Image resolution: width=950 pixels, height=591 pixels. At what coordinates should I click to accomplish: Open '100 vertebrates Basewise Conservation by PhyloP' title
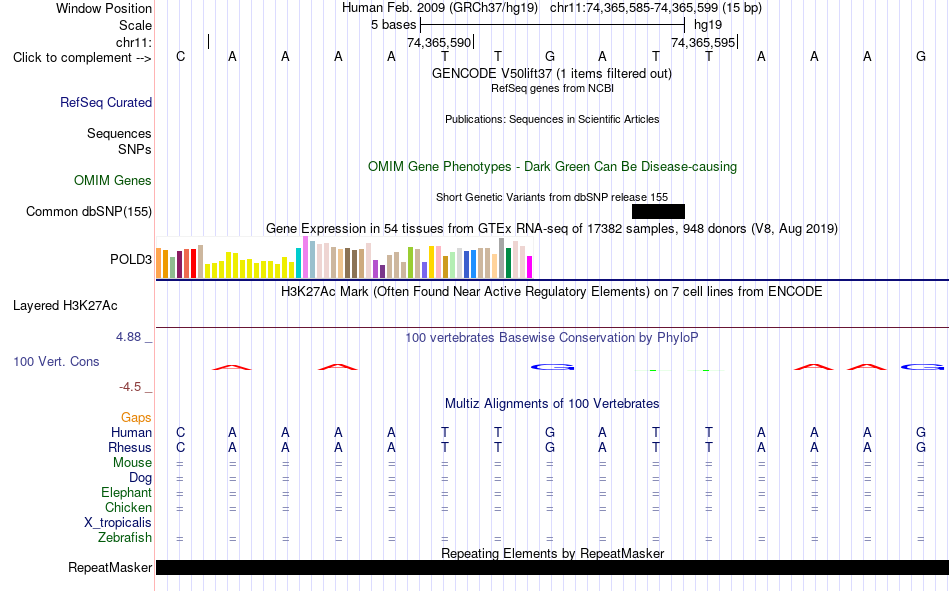tap(552, 338)
